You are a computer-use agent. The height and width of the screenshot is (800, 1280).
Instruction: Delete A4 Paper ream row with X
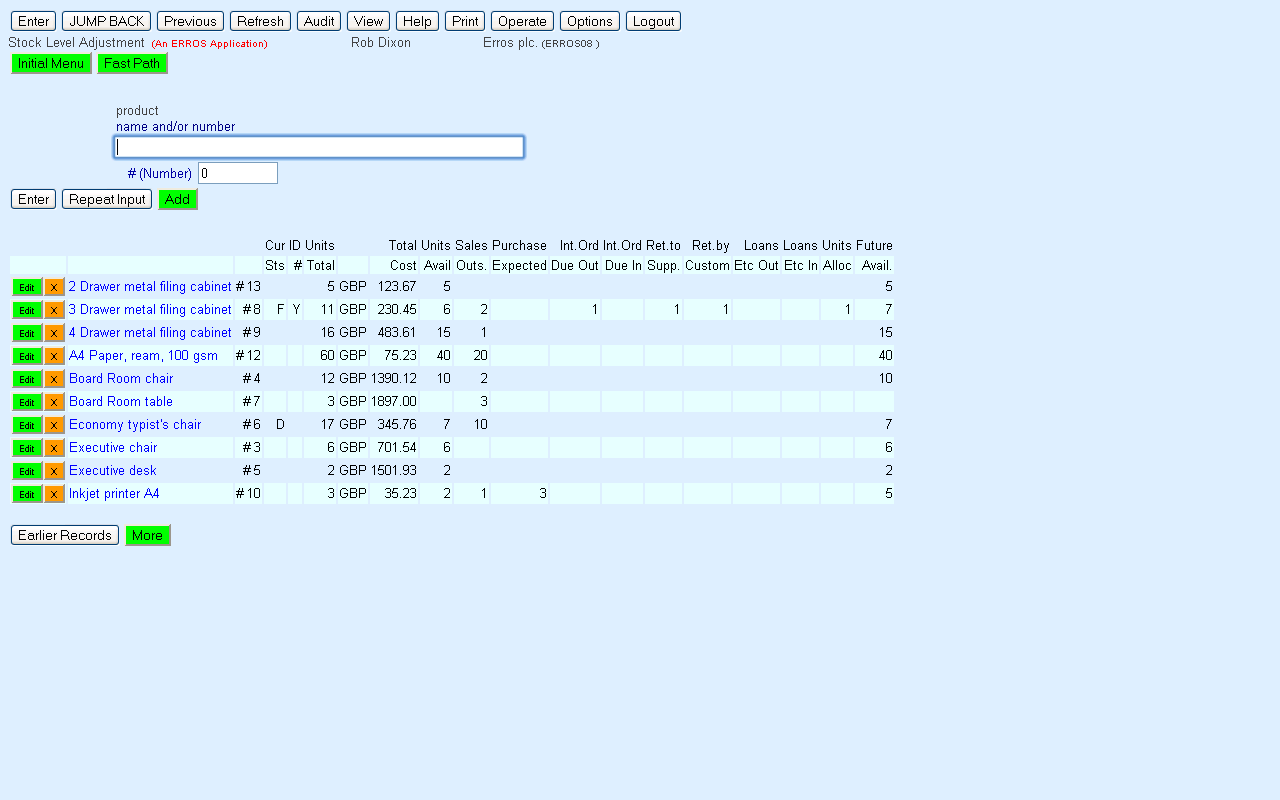coord(54,356)
